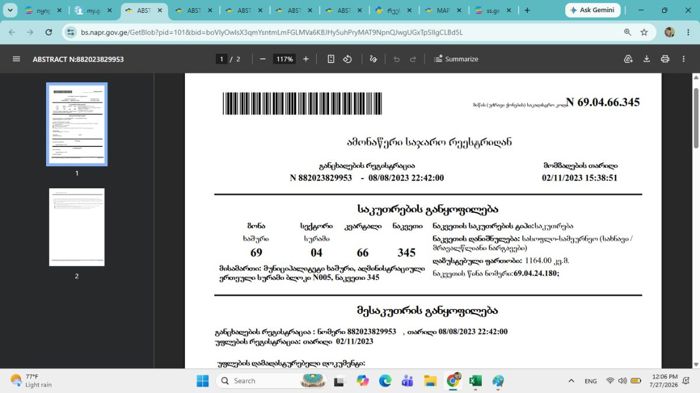This screenshot has height=393, width=700.
Task: Open the PDF viewer more actions menu
Action: 683,59
